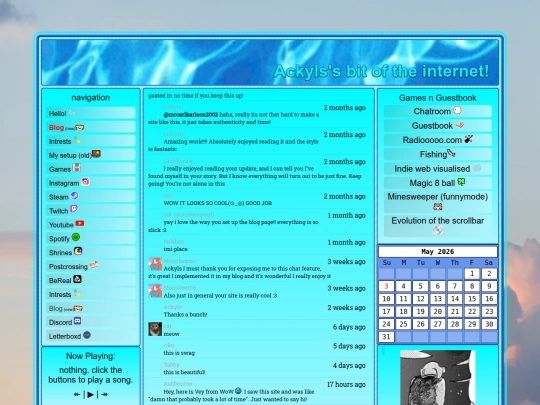Click the Steam logo icon
Image resolution: width=540 pixels, height=405 pixels.
(x=74, y=196)
